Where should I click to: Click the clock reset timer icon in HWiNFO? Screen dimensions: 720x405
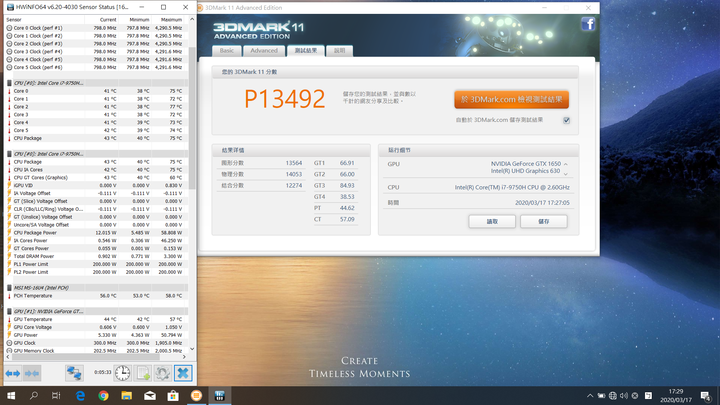click(x=122, y=373)
